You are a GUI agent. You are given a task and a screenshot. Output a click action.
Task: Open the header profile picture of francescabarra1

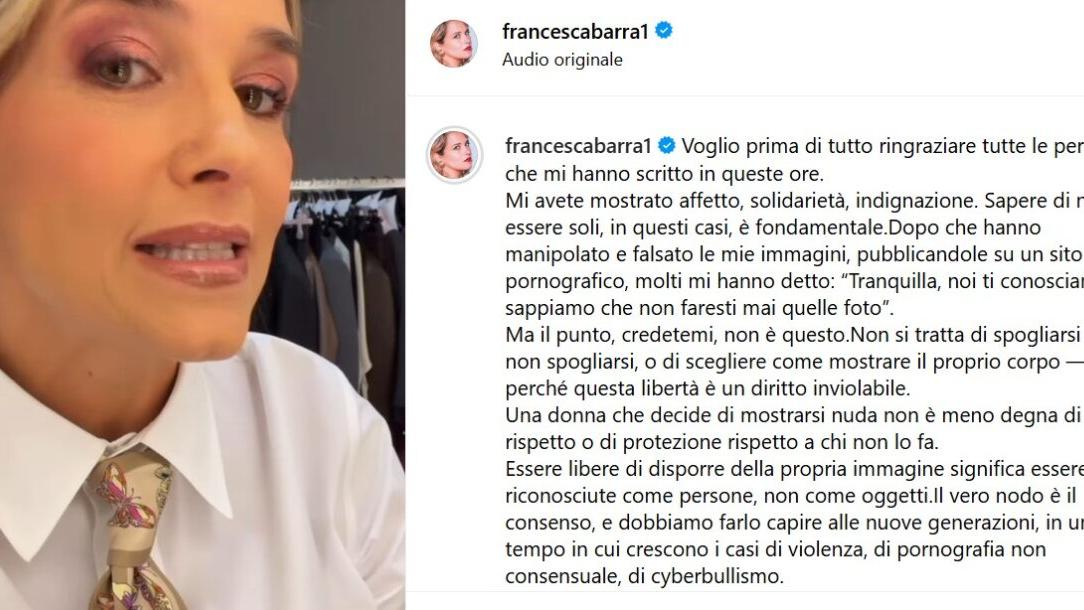tap(454, 43)
